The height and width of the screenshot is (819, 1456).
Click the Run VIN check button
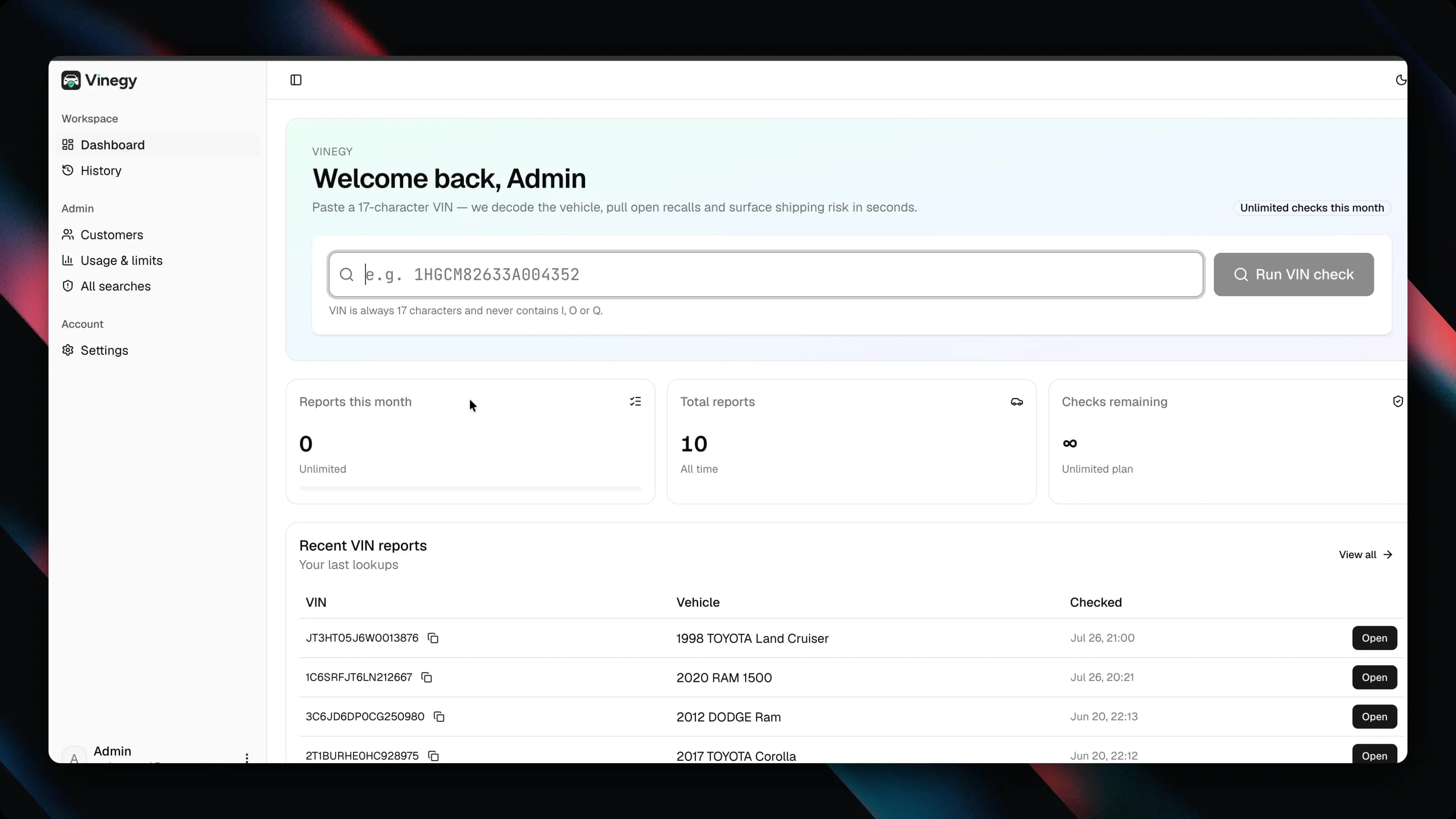pyautogui.click(x=1293, y=275)
